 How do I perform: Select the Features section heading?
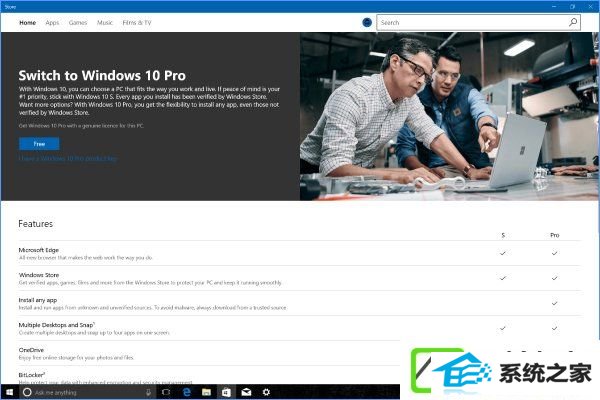(36, 224)
